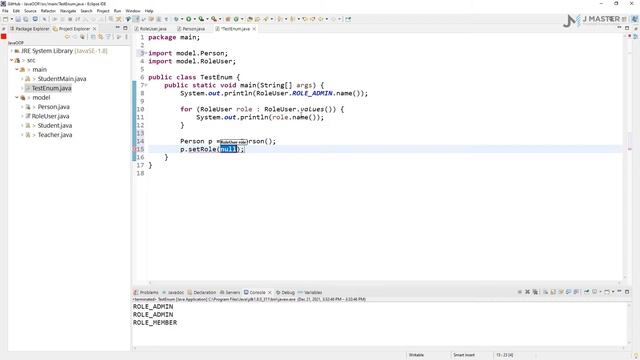The width and height of the screenshot is (640, 360).
Task: Click the Open Type toolbar icon
Action: tap(250, 19)
